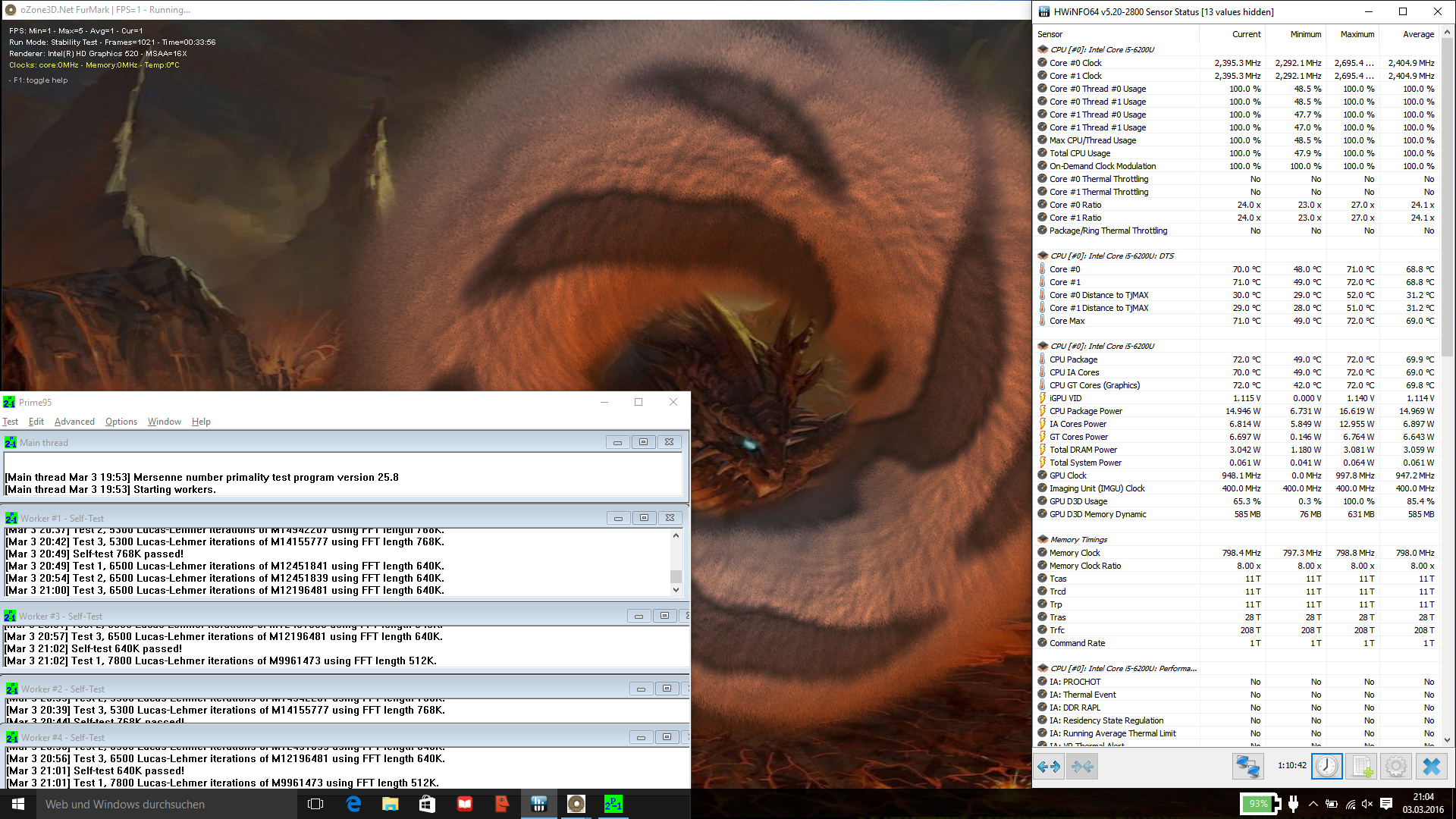The image size is (1456, 819).
Task: Open taskbar clock showing 21:04
Action: pos(1423,804)
